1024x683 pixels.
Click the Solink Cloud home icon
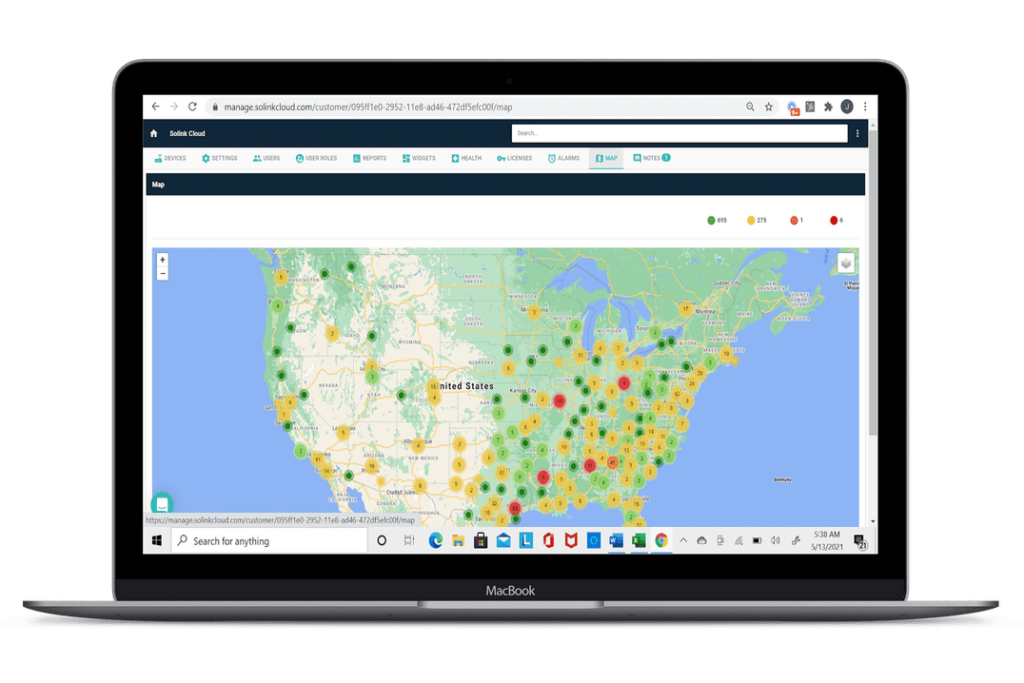pos(154,133)
